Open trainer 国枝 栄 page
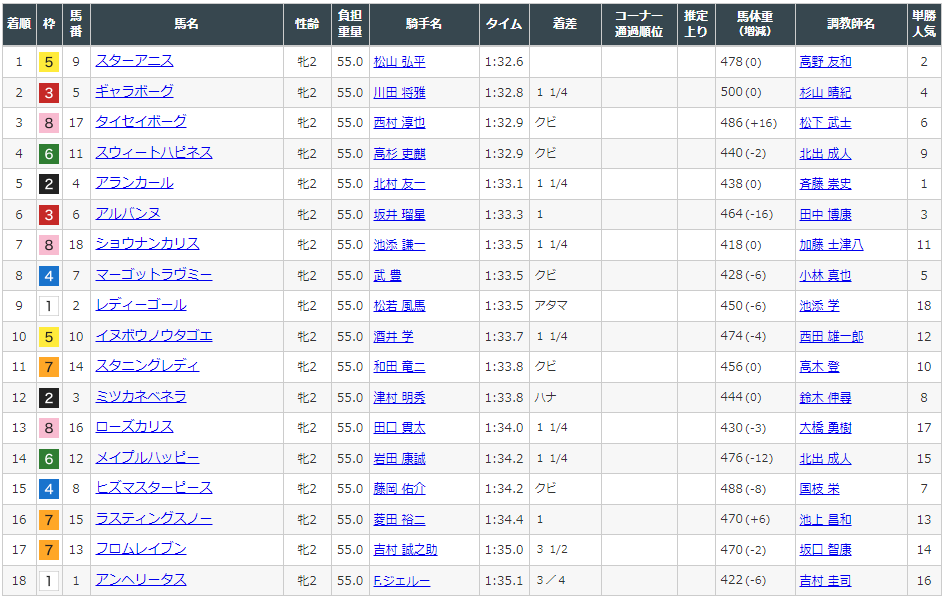Viewport: 943px width, 597px height. pyautogui.click(x=819, y=489)
